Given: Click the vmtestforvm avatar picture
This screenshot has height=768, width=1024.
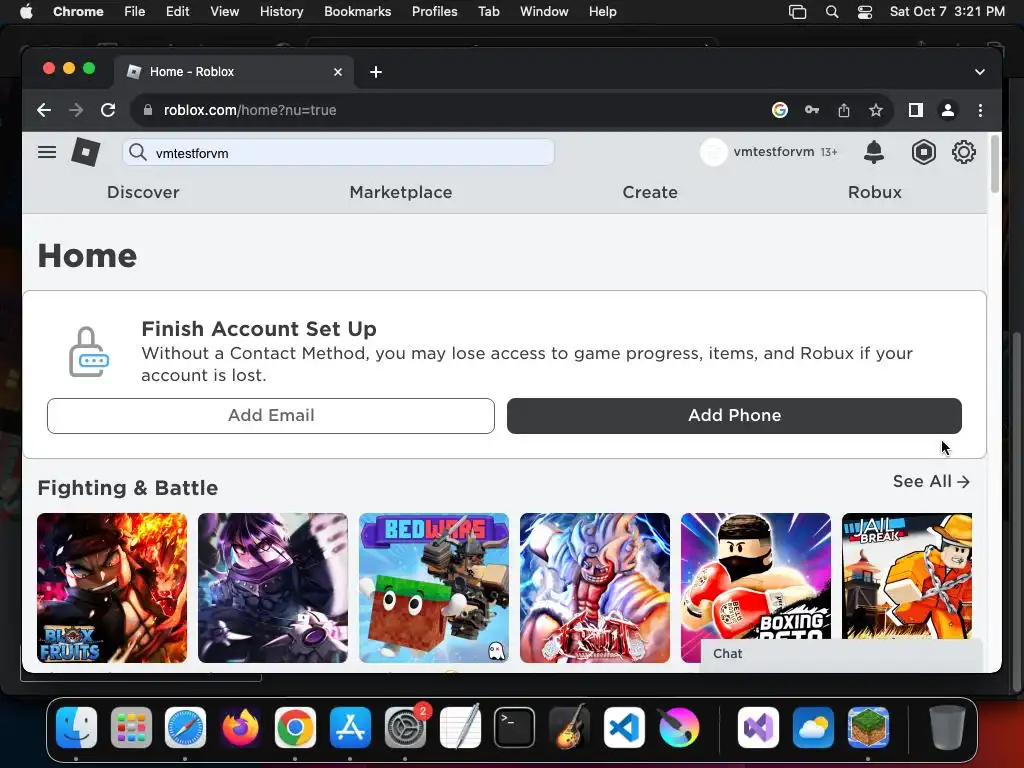Looking at the screenshot, I should [x=713, y=152].
